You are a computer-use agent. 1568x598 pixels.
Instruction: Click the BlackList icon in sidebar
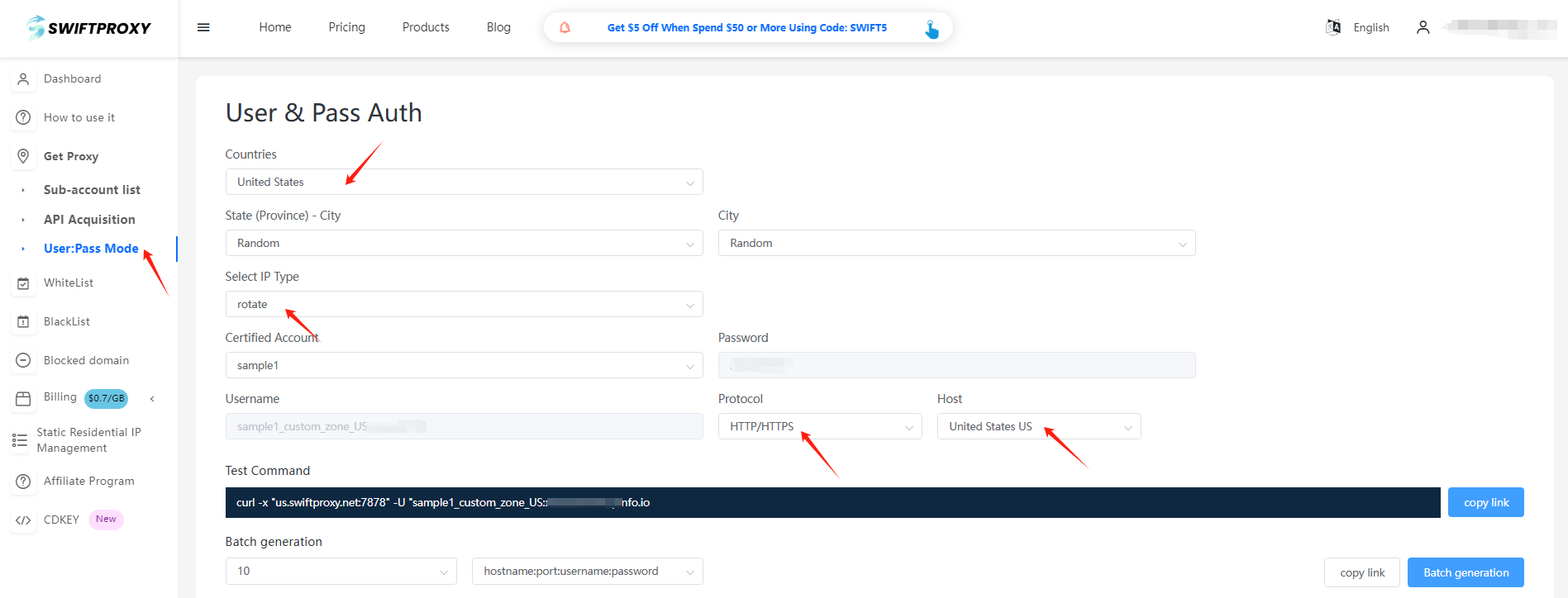[x=23, y=321]
